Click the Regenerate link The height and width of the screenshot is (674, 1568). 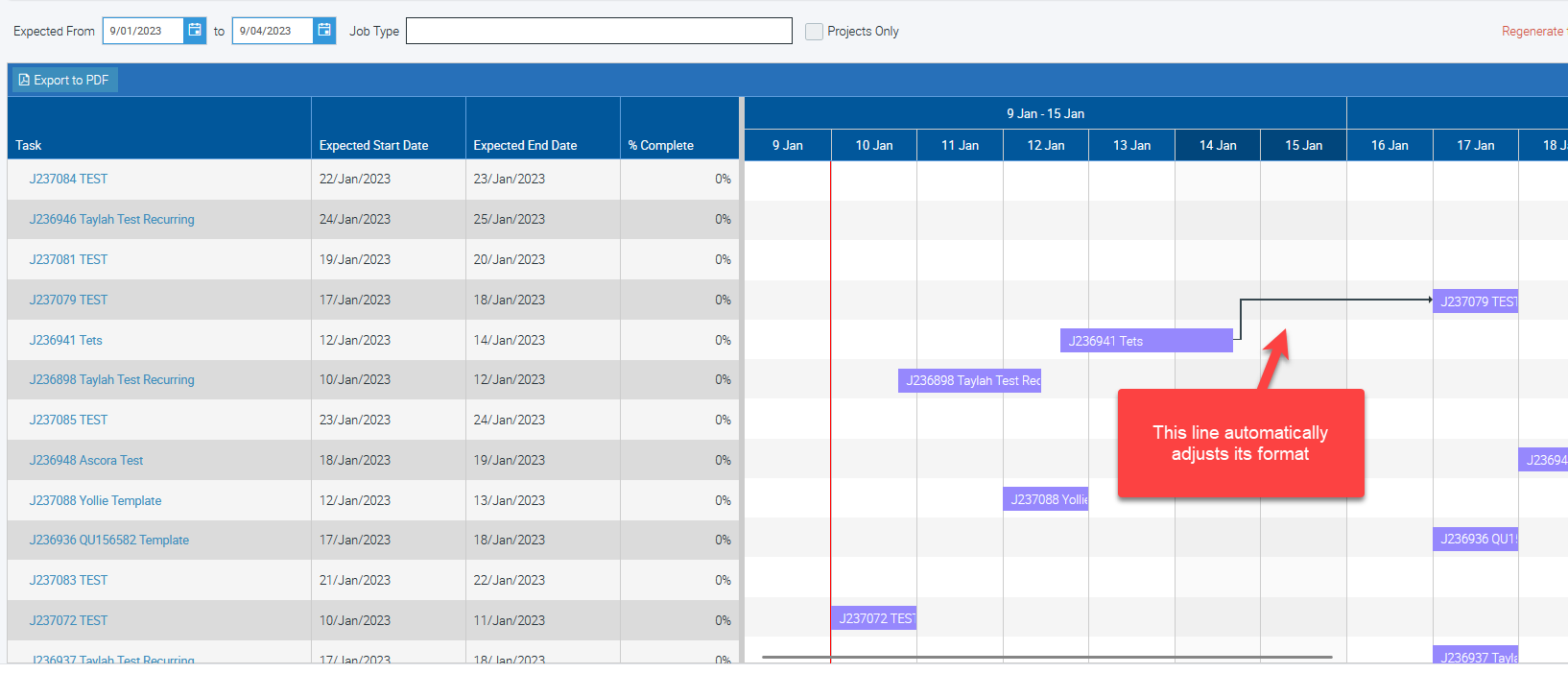(x=1532, y=32)
